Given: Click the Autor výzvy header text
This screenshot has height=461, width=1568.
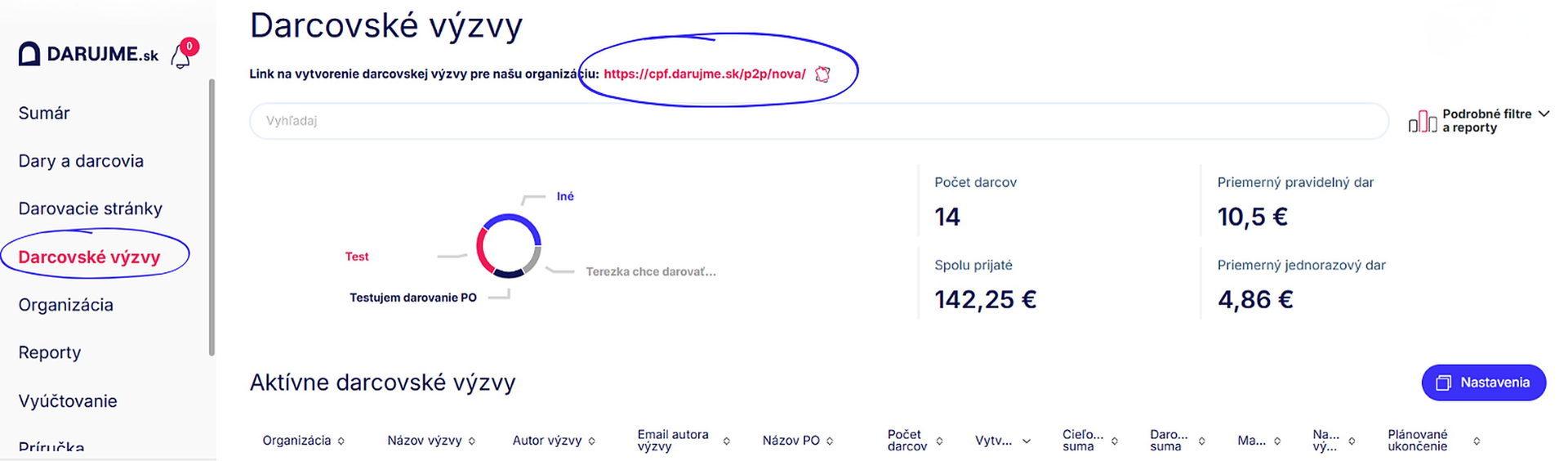Looking at the screenshot, I should 547,441.
